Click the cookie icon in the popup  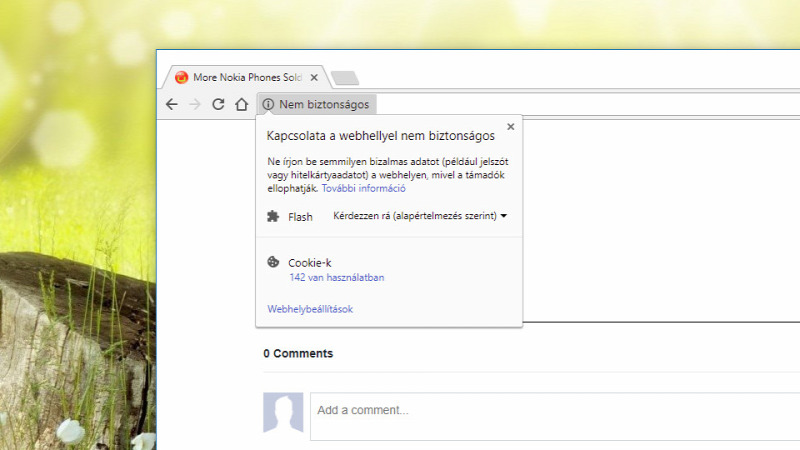pyautogui.click(x=273, y=262)
